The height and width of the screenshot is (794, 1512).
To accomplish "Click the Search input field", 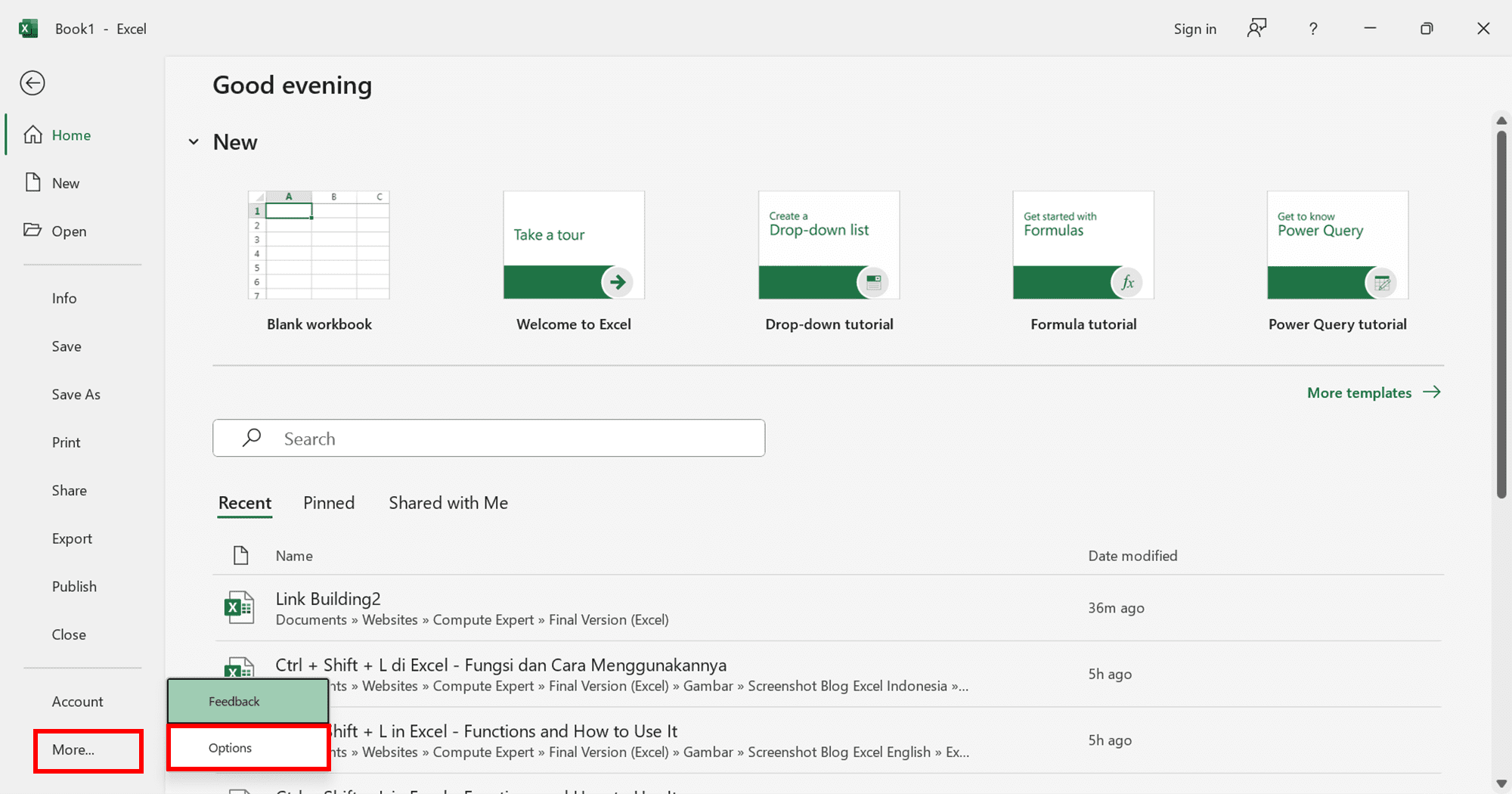I will [488, 438].
